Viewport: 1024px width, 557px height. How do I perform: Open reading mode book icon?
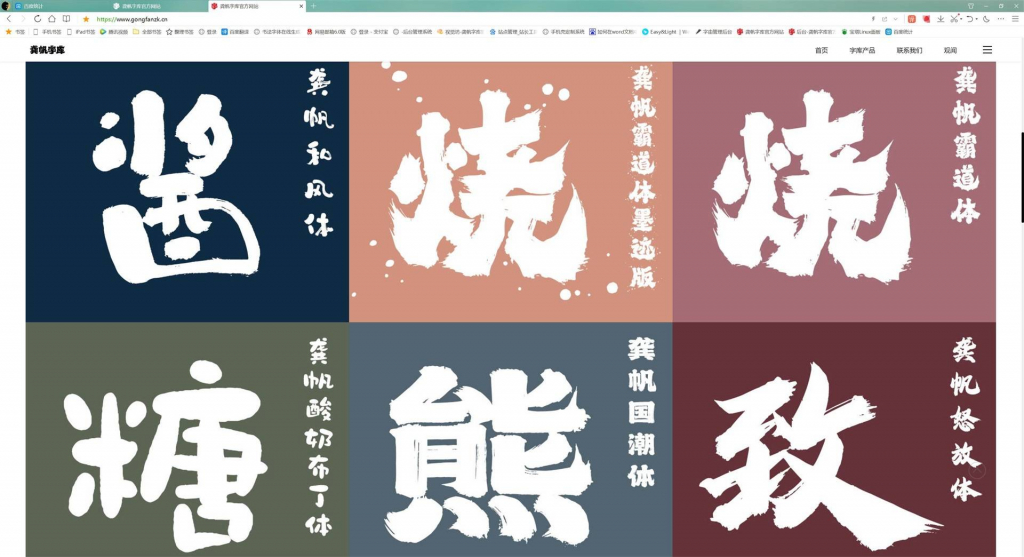pos(66,19)
